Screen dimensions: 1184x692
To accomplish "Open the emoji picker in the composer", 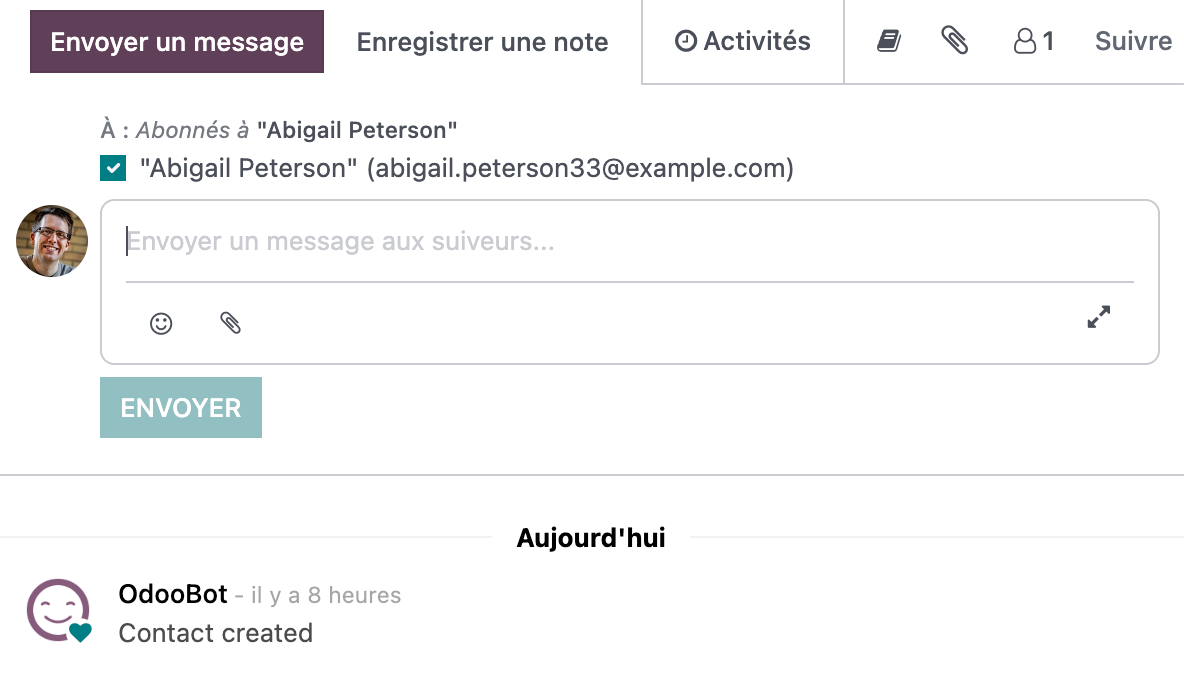I will (160, 323).
